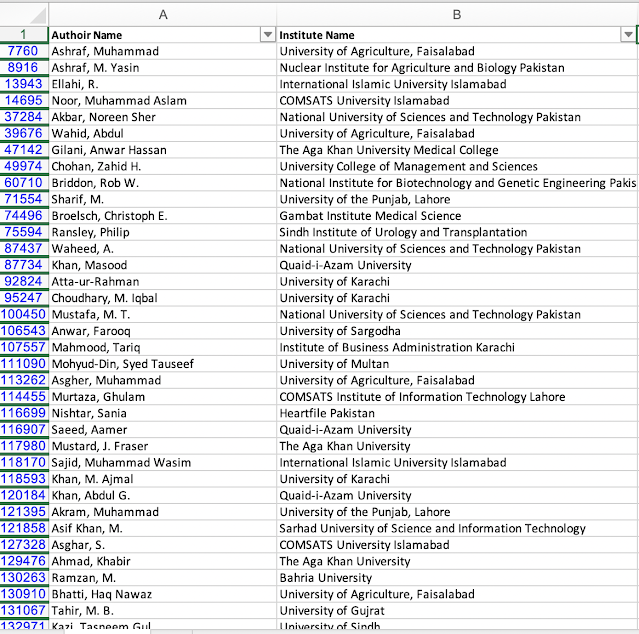Viewport: 639px width, 634px height.
Task: Open the Authoir Name filter dropdown
Action: (x=268, y=35)
